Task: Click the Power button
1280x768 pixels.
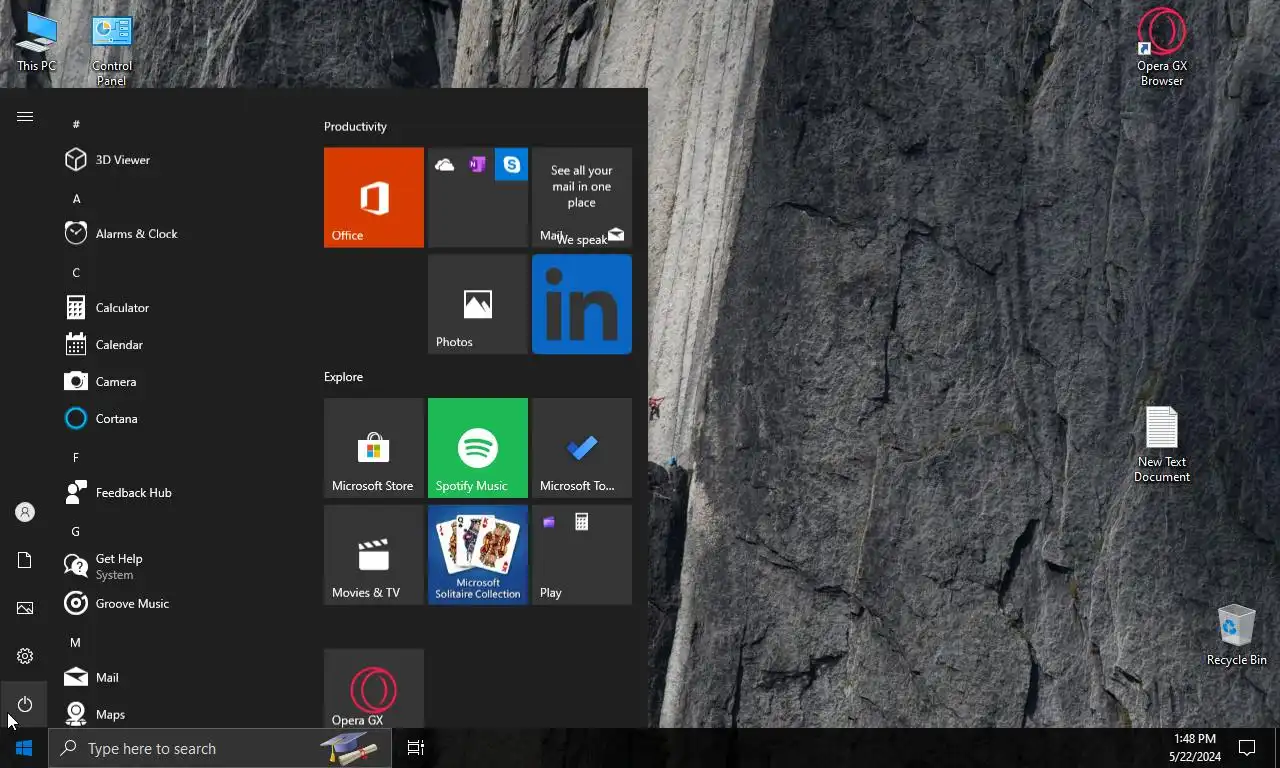Action: coord(25,704)
